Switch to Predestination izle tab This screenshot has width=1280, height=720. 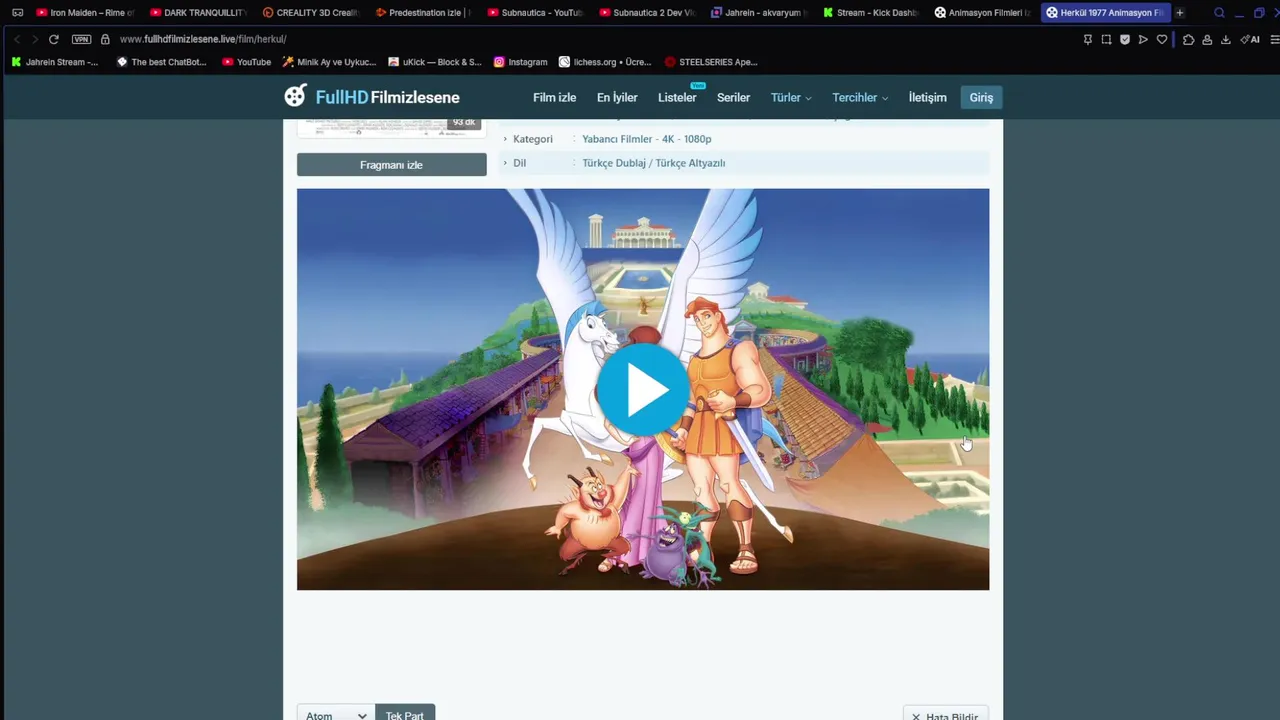tap(422, 13)
